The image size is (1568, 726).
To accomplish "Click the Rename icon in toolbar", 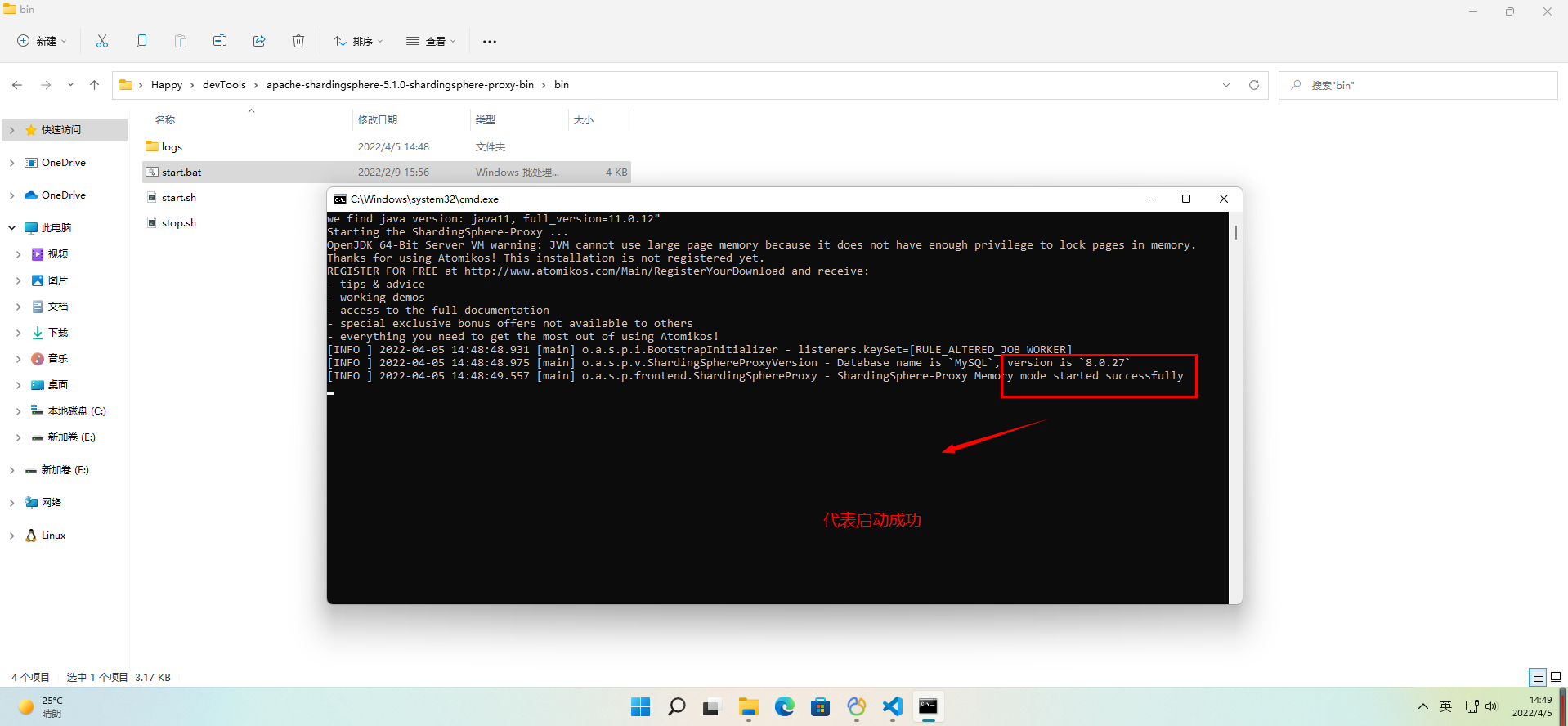I will pyautogui.click(x=220, y=41).
